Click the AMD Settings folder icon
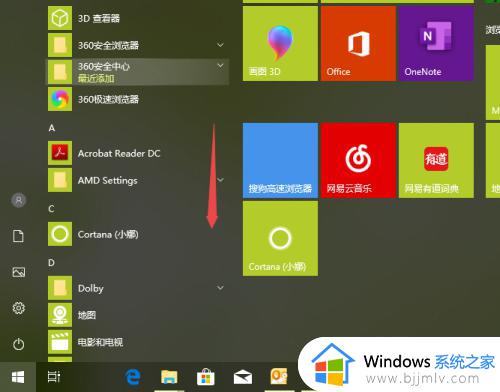500x392 pixels. [60, 180]
